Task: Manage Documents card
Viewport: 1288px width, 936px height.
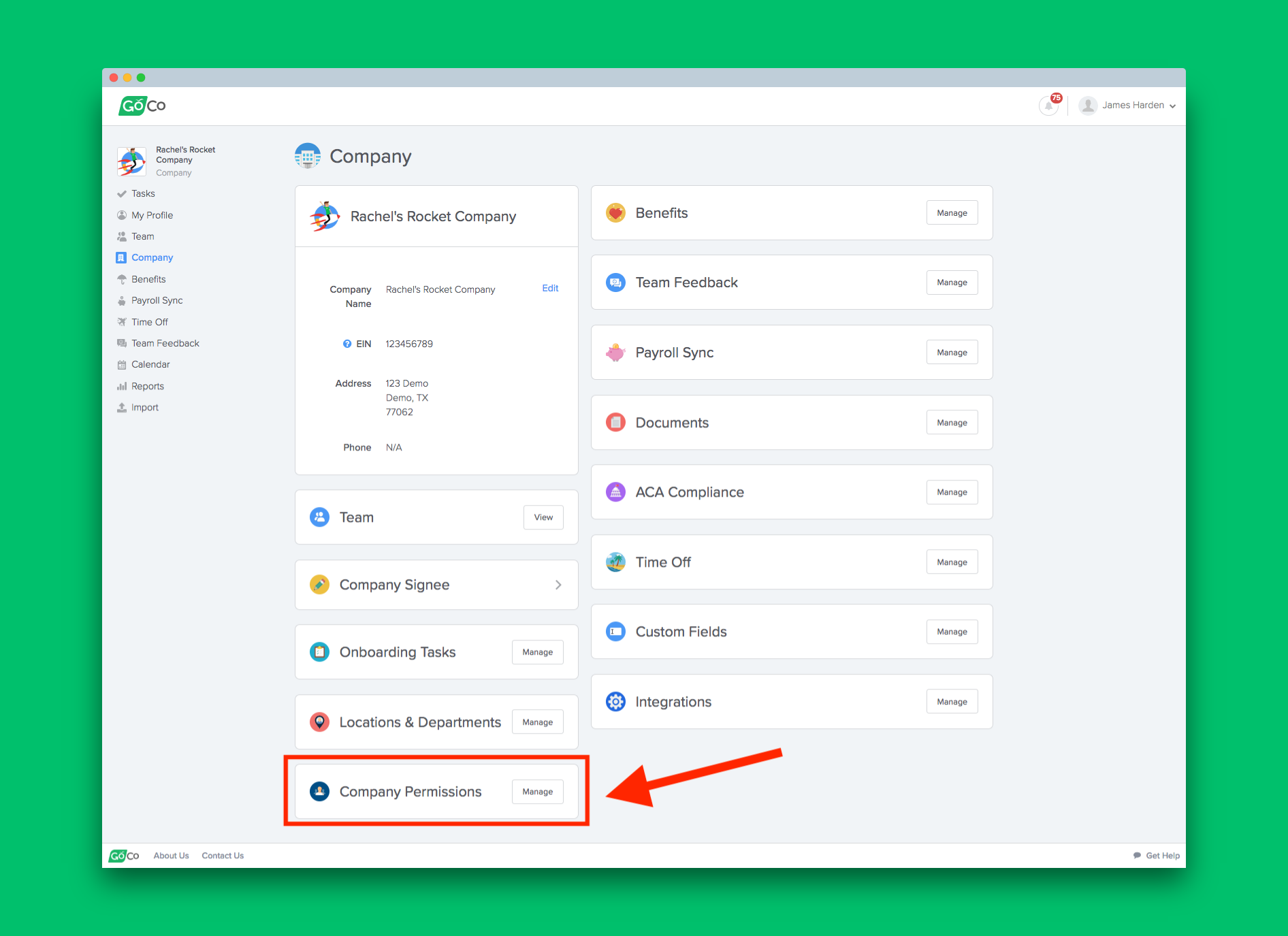Action: pyautogui.click(x=952, y=423)
